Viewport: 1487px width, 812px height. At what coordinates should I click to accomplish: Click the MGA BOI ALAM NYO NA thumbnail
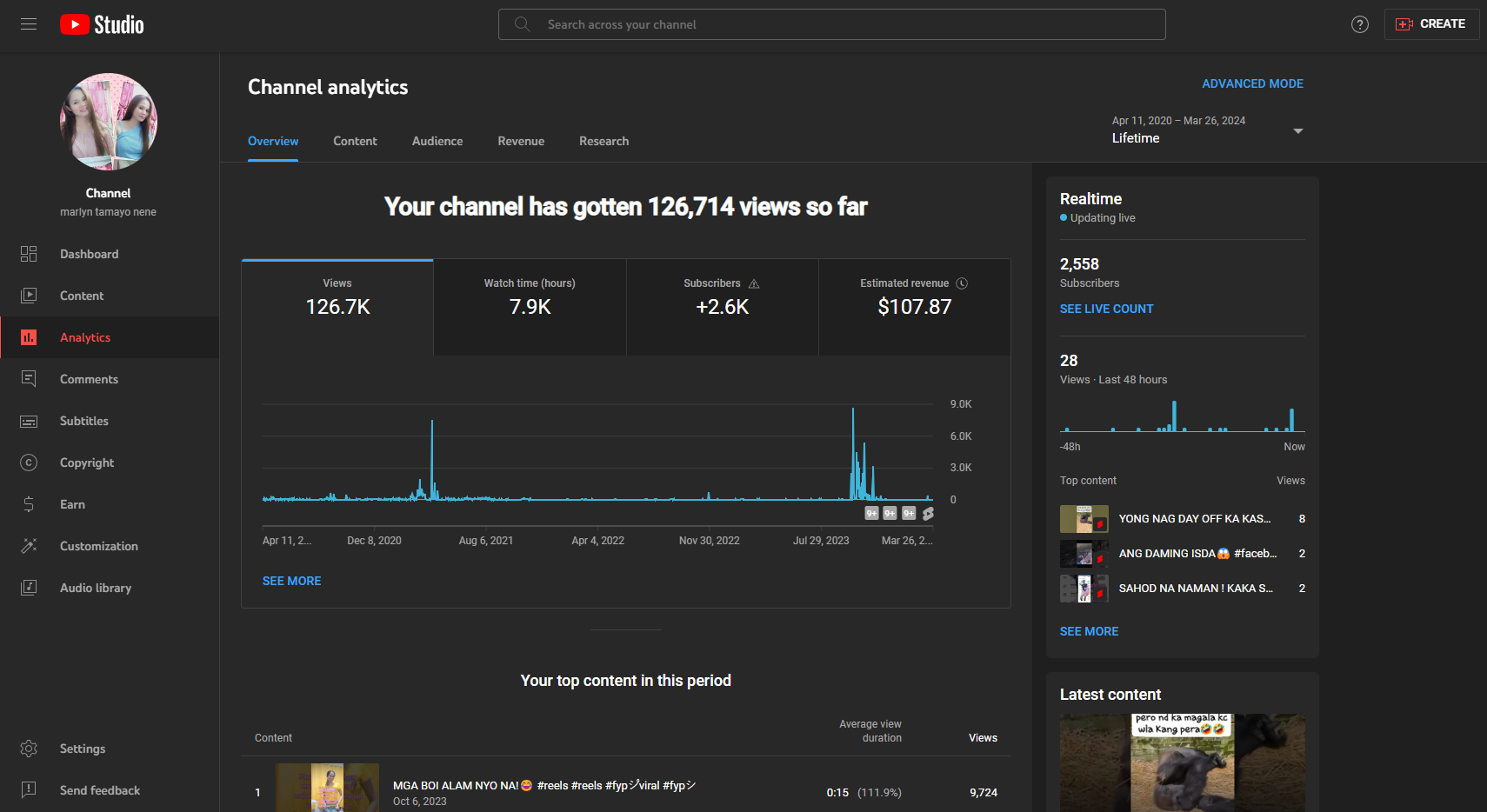coord(328,788)
